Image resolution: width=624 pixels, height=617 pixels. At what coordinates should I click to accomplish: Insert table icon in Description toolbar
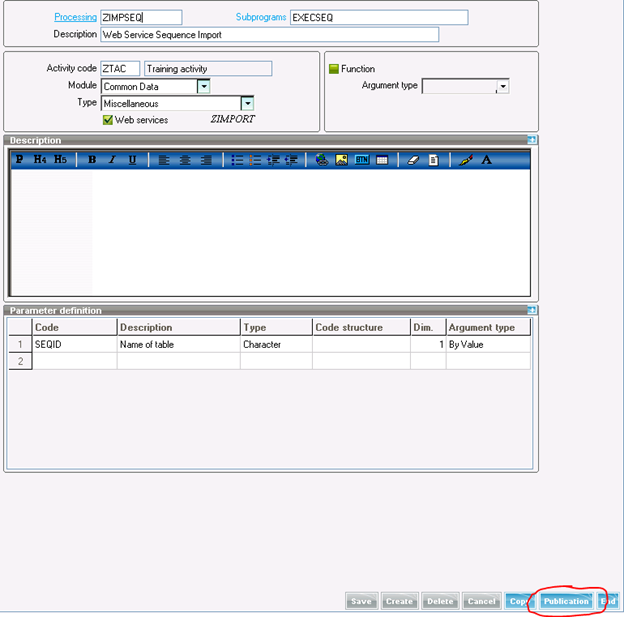382,160
